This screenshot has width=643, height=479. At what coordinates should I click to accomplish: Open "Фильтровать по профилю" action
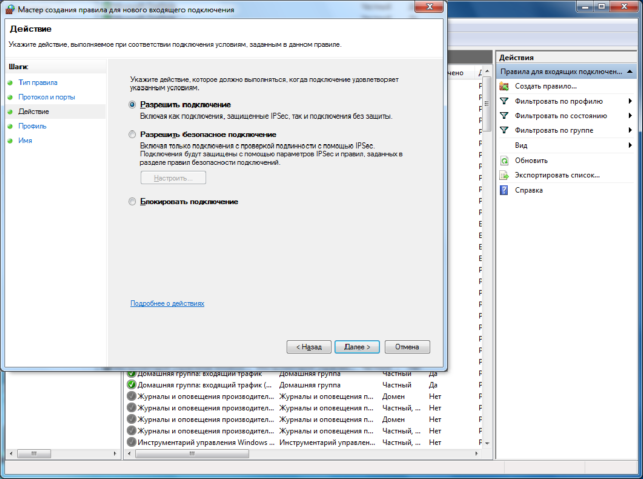pyautogui.click(x=559, y=101)
